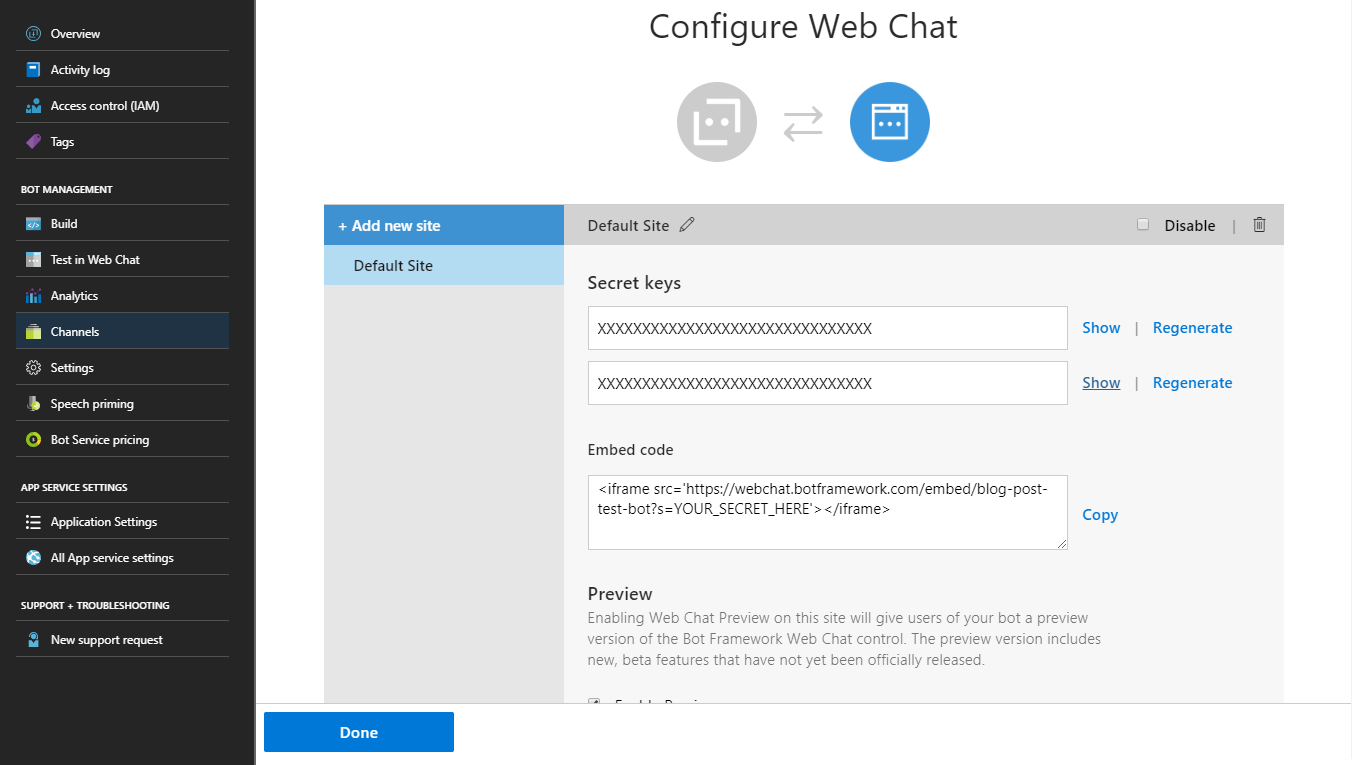Viewport: 1352px width, 765px height.
Task: Toggle the Disable checkbox for Default Site
Action: 1143,225
